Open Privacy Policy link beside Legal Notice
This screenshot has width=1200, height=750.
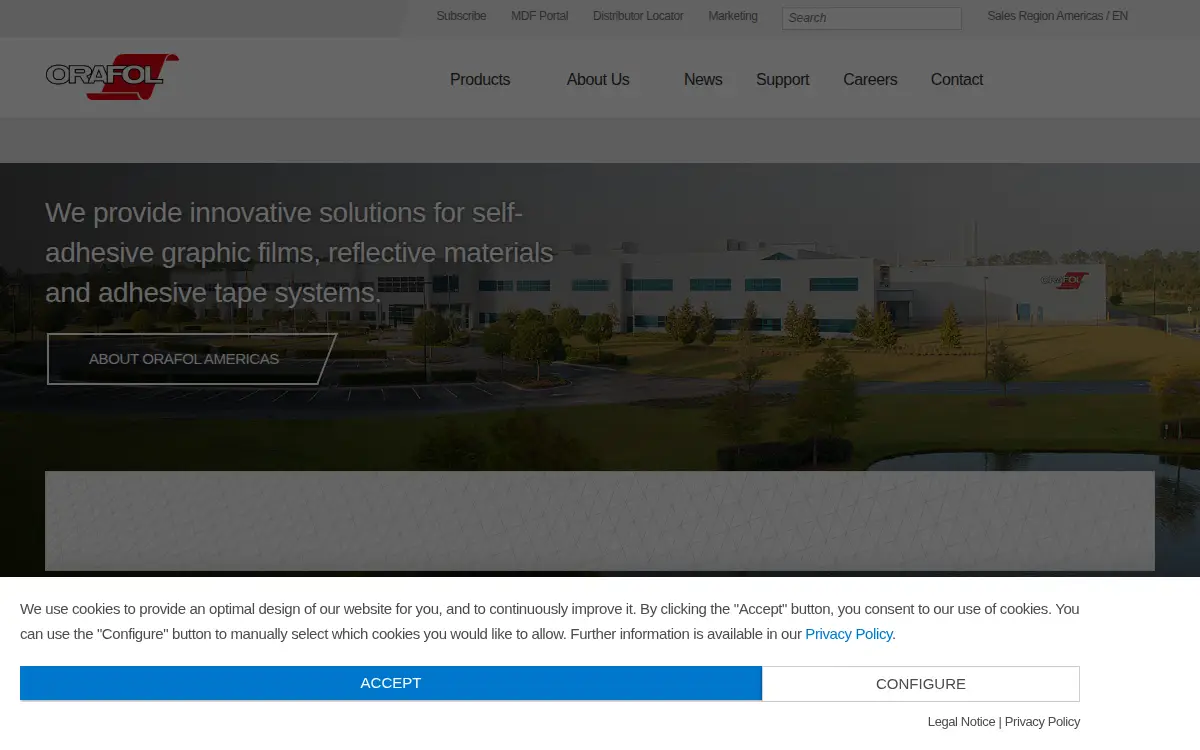(x=1042, y=722)
